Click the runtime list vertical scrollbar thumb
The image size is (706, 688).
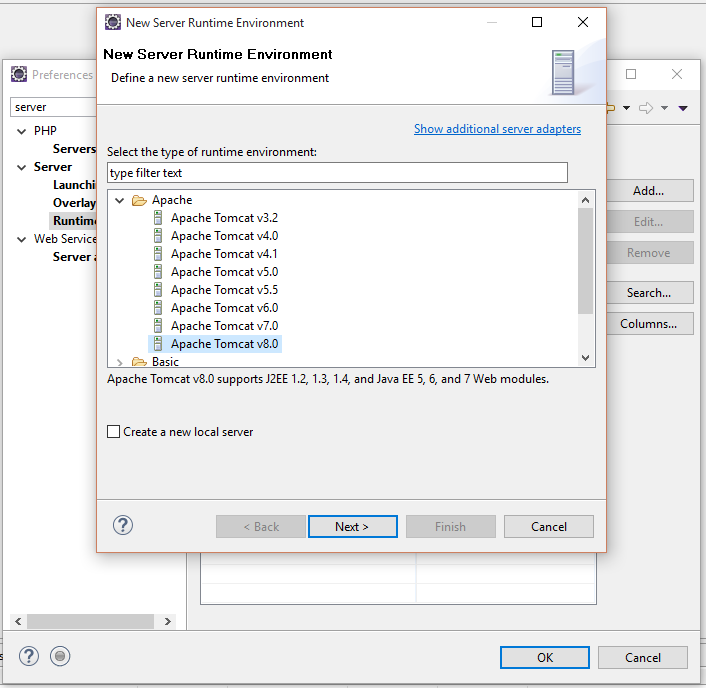[x=585, y=261]
